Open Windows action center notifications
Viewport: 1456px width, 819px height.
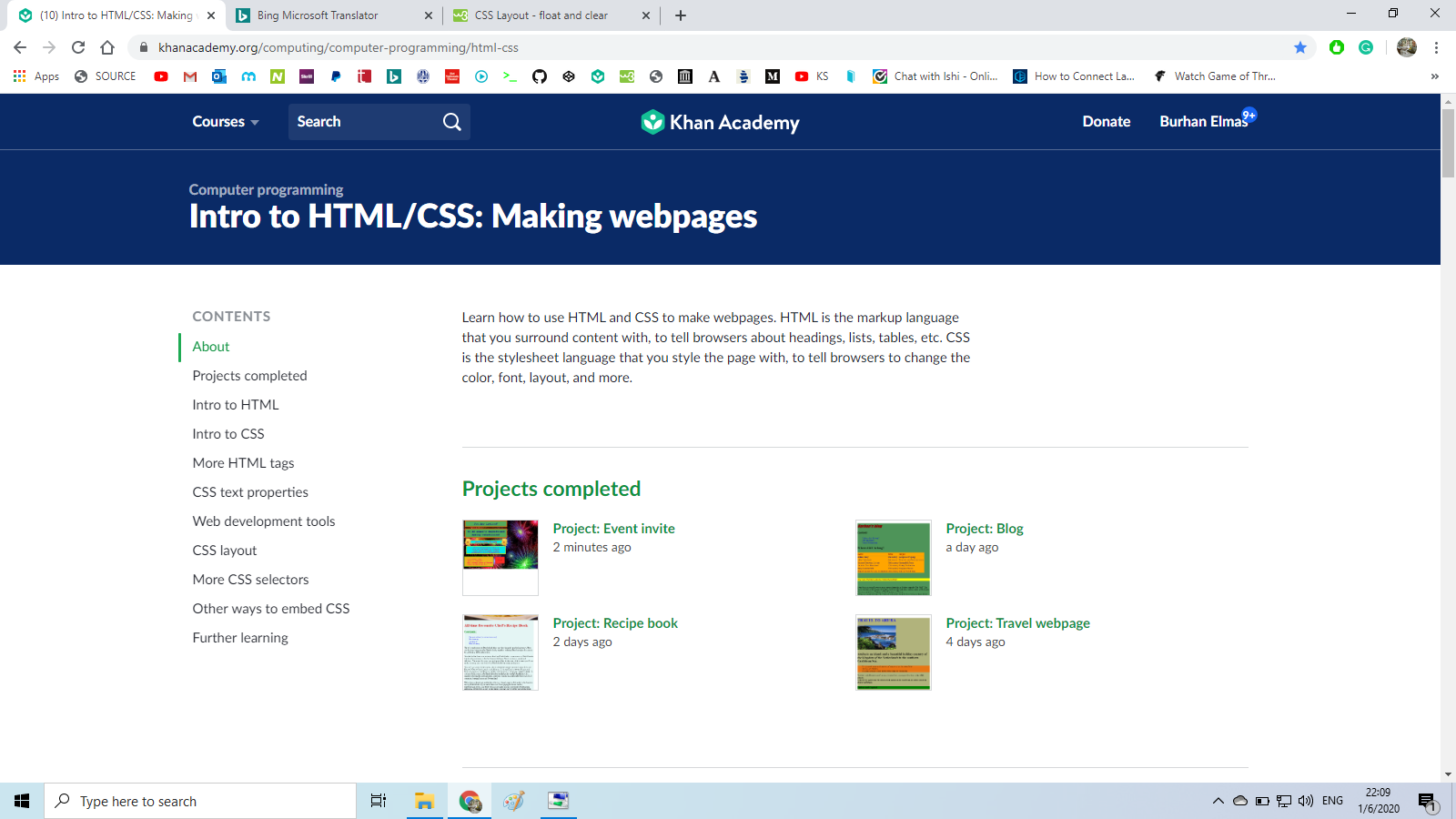1426,801
